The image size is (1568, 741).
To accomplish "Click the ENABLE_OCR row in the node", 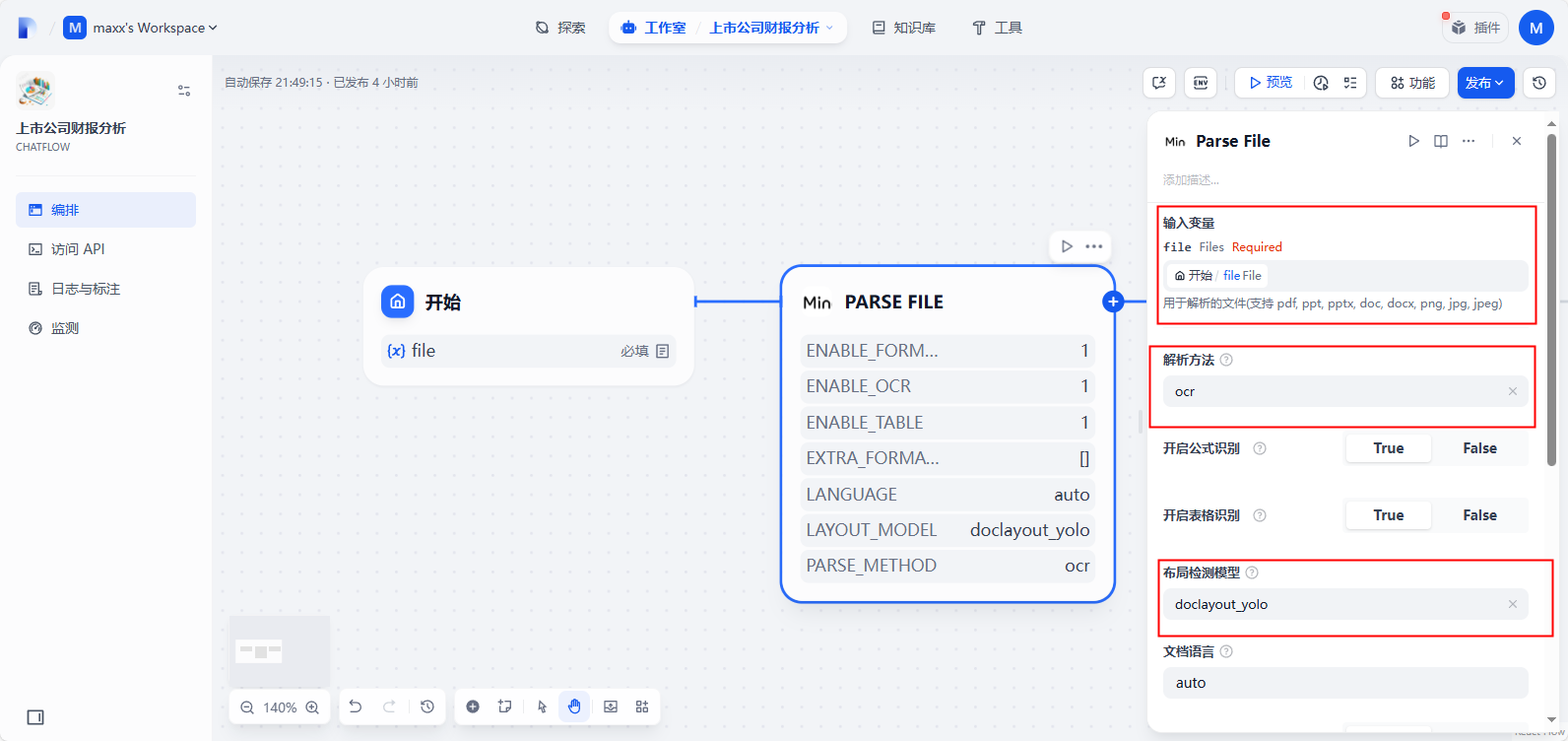I will tap(947, 386).
